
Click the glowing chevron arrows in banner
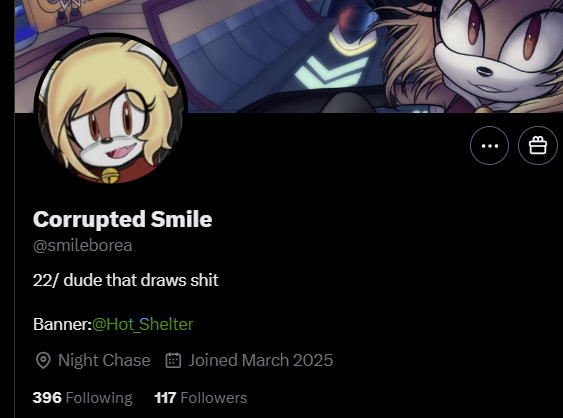[331, 71]
